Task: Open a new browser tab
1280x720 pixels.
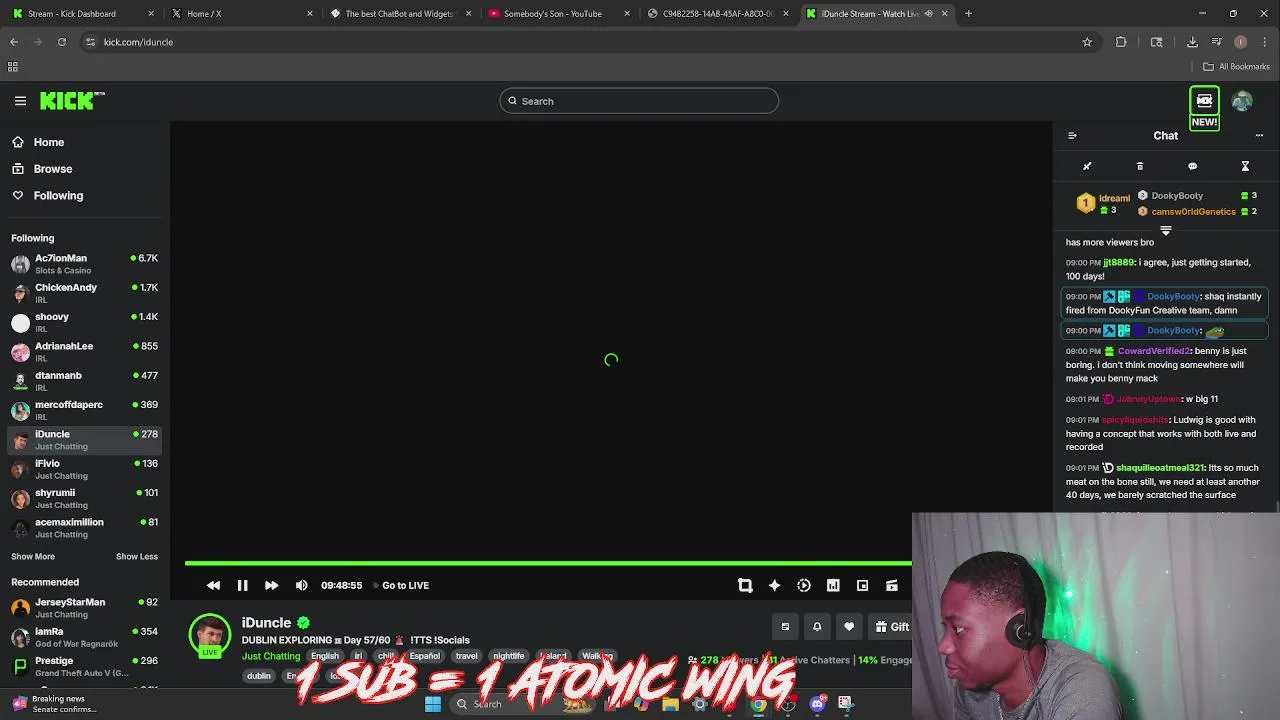Action: [968, 14]
